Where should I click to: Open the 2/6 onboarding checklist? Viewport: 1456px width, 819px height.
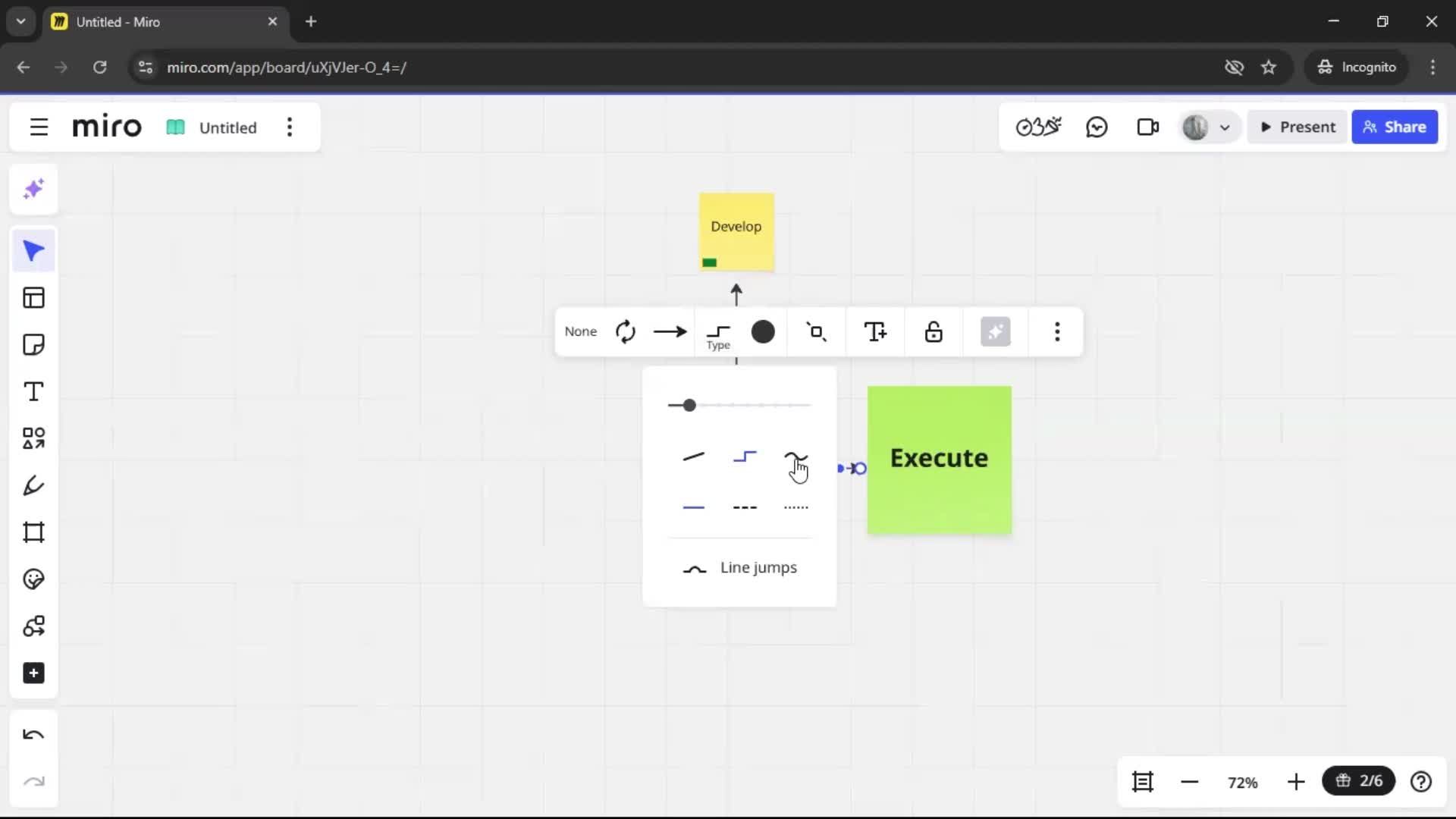(x=1358, y=781)
